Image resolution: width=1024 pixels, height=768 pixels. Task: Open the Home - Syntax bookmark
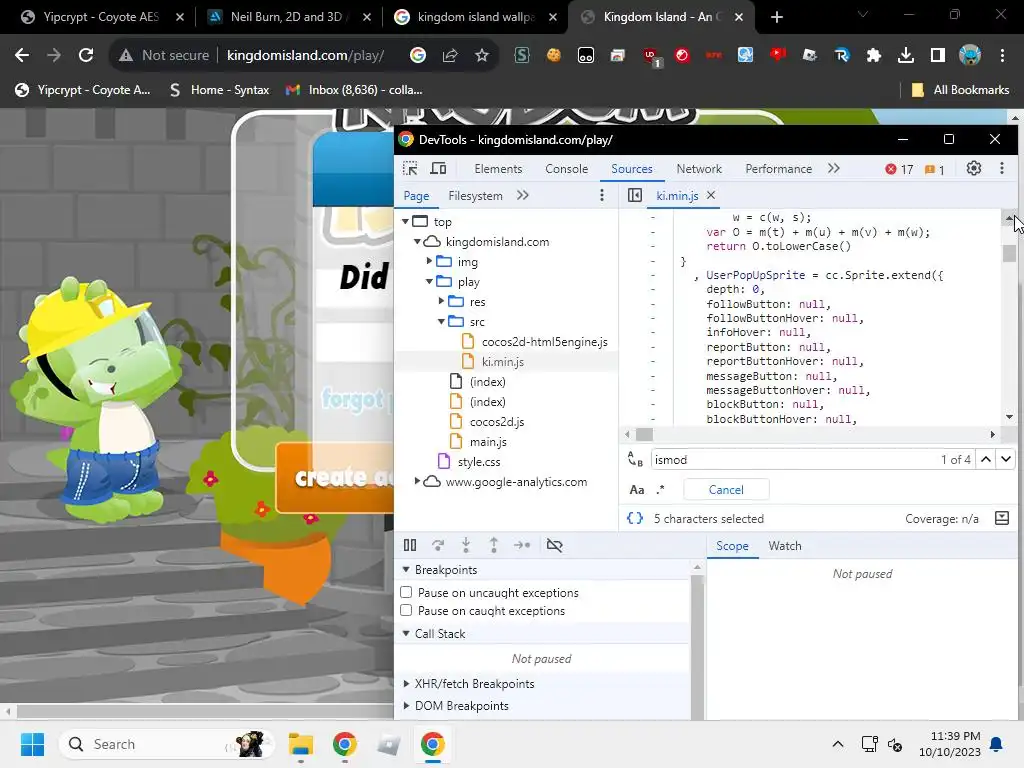point(219,90)
